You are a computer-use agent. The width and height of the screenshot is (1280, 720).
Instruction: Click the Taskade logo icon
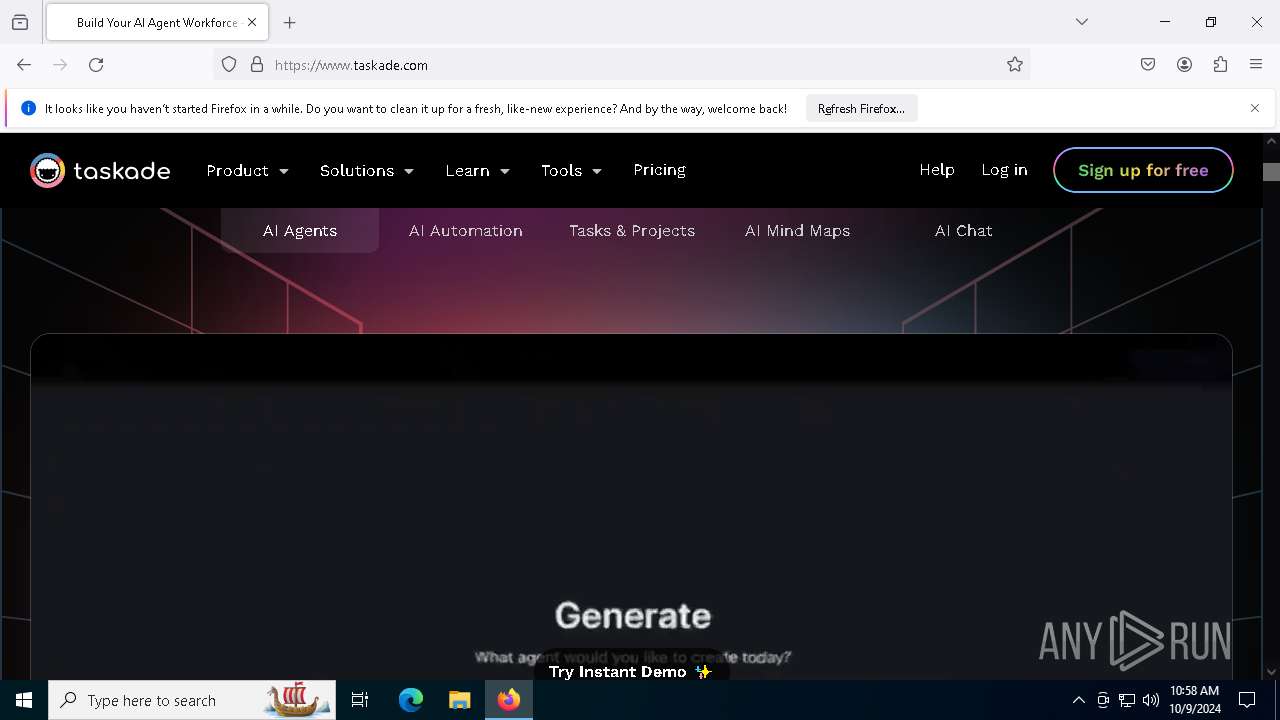point(47,171)
